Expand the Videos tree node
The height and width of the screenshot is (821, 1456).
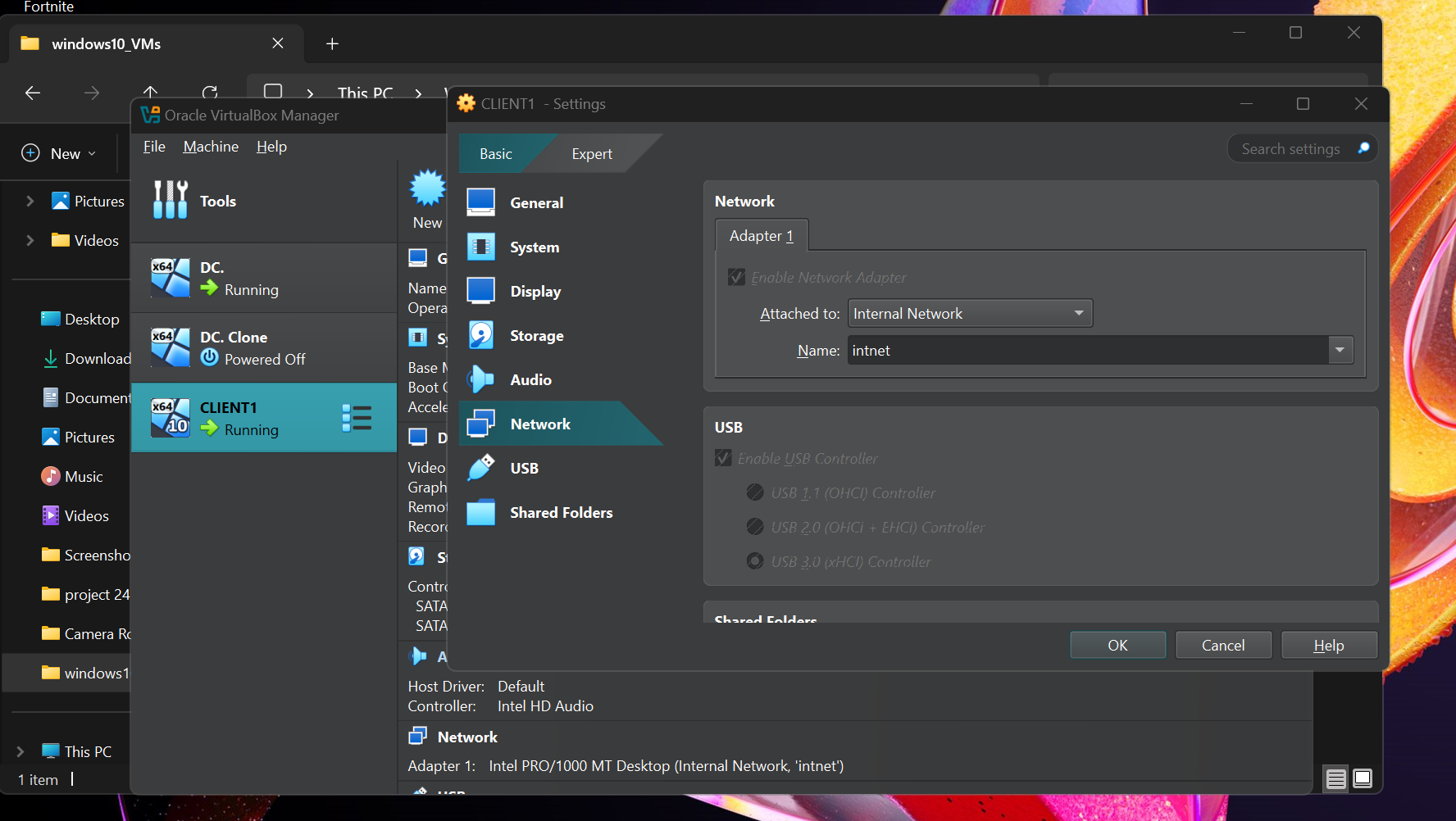[x=30, y=240]
